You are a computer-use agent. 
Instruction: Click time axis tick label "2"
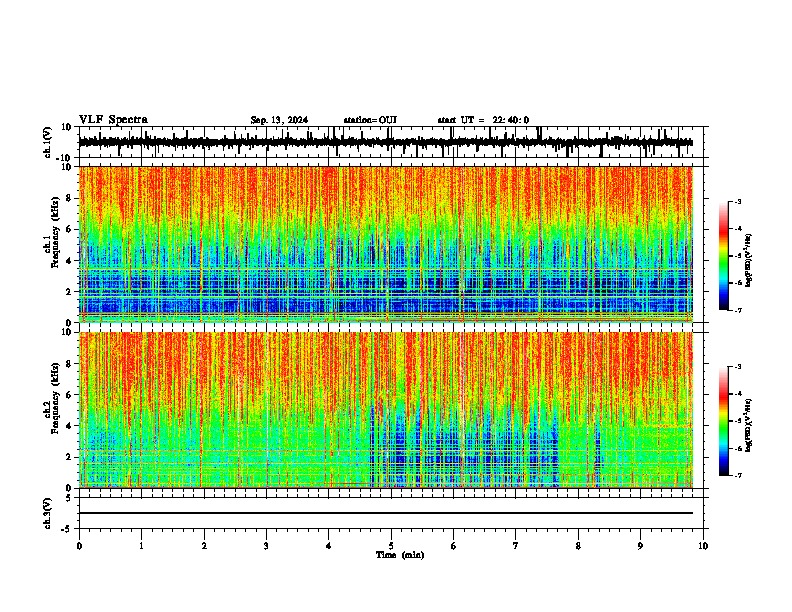[204, 546]
